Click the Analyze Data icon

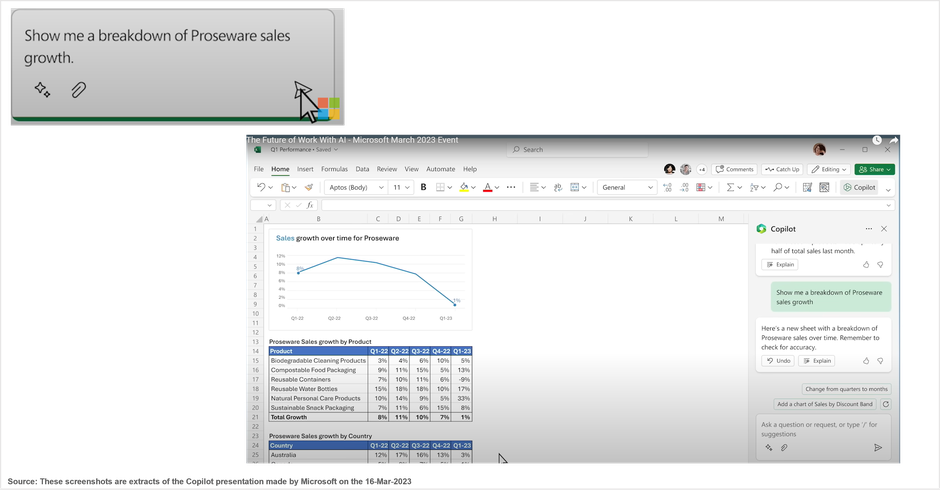point(824,188)
